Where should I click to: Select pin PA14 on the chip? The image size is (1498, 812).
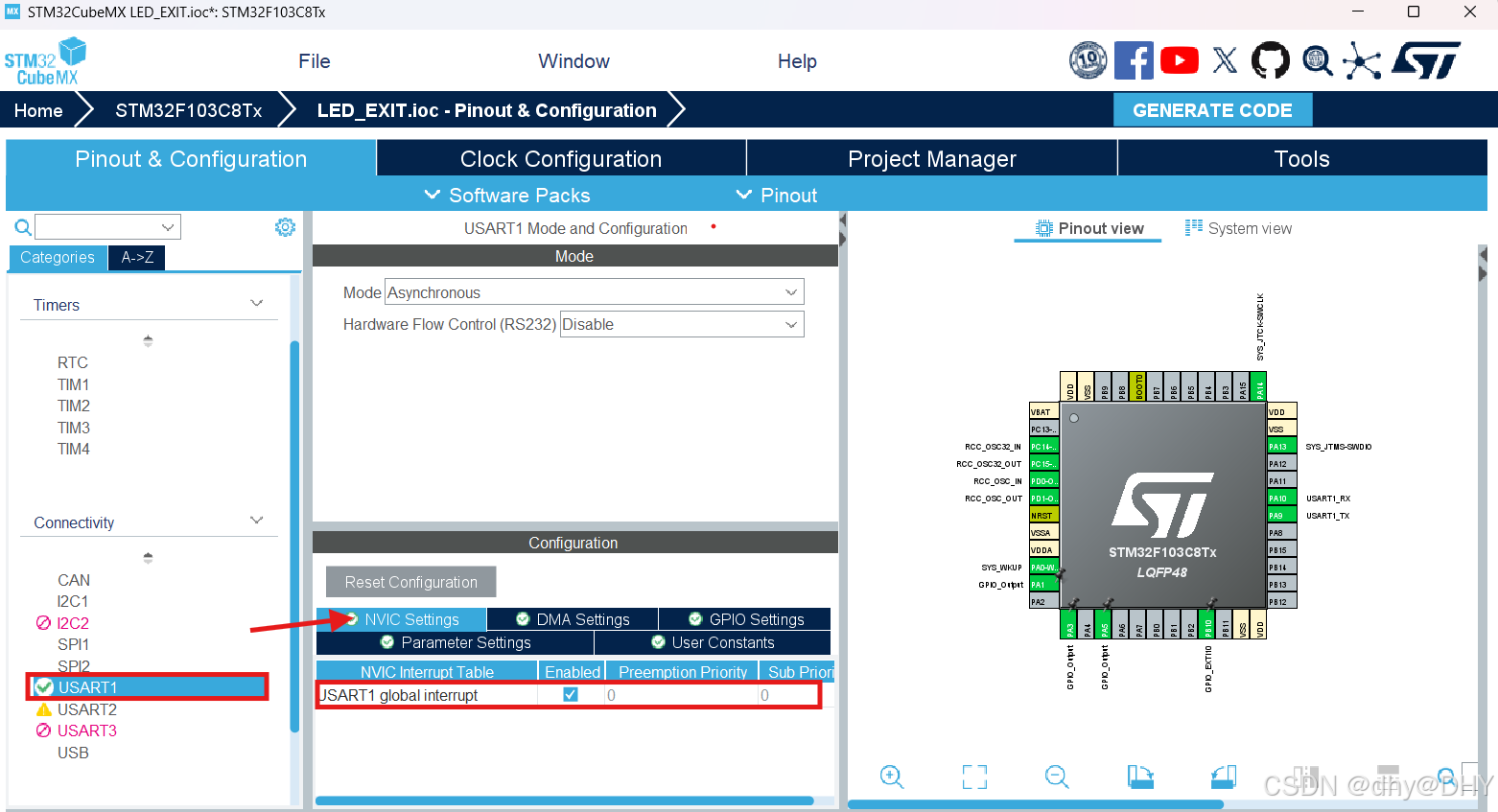click(x=1260, y=386)
